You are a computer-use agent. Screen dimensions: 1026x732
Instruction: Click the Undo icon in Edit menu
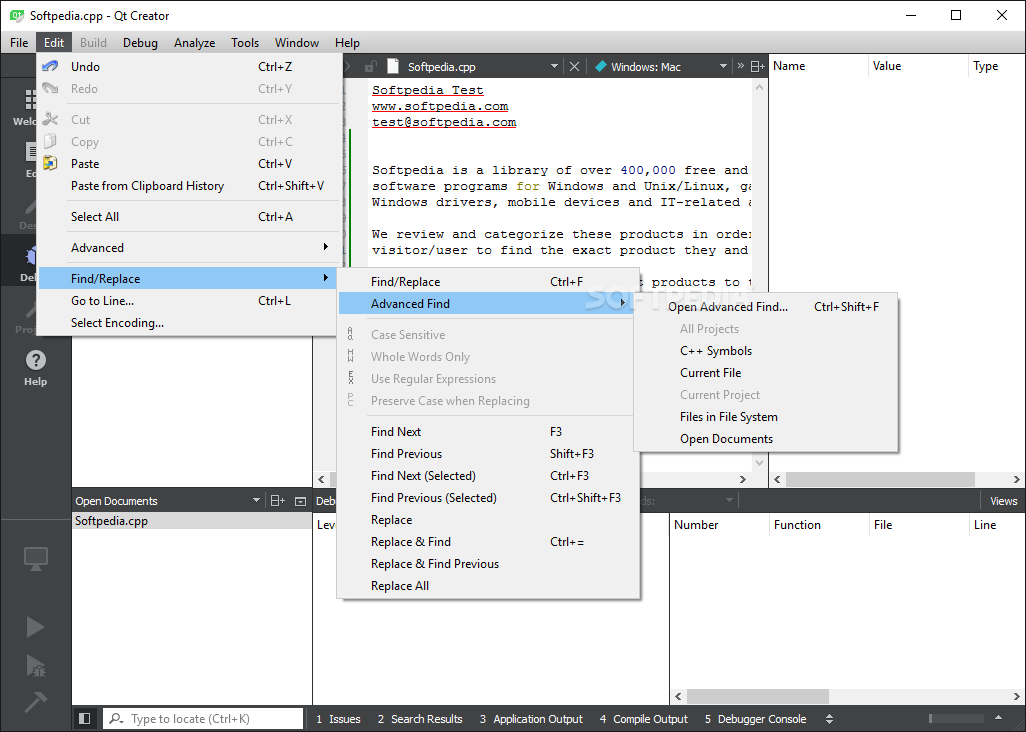[x=50, y=66]
